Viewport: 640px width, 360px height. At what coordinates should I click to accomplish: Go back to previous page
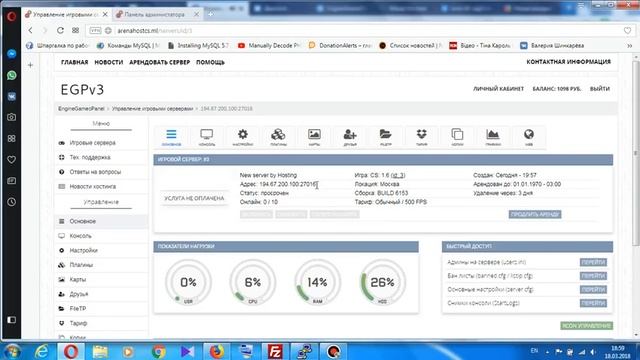point(31,30)
